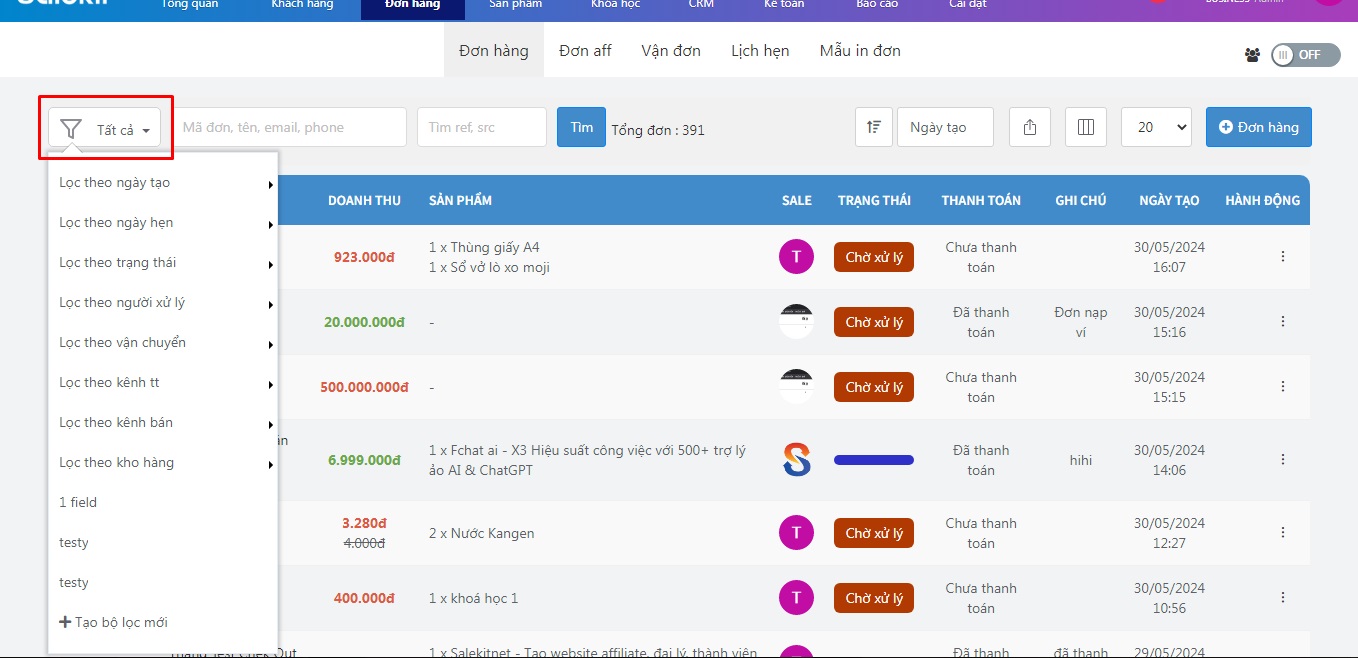Open three-dot actions for 6.999.000đ order
This screenshot has height=658, width=1358.
[x=1283, y=460]
